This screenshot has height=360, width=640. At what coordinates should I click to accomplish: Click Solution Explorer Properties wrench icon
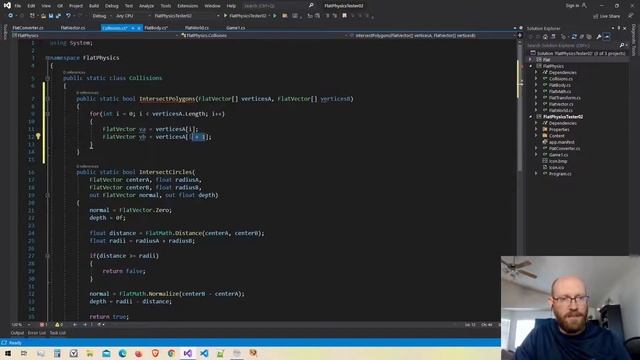click(x=599, y=37)
